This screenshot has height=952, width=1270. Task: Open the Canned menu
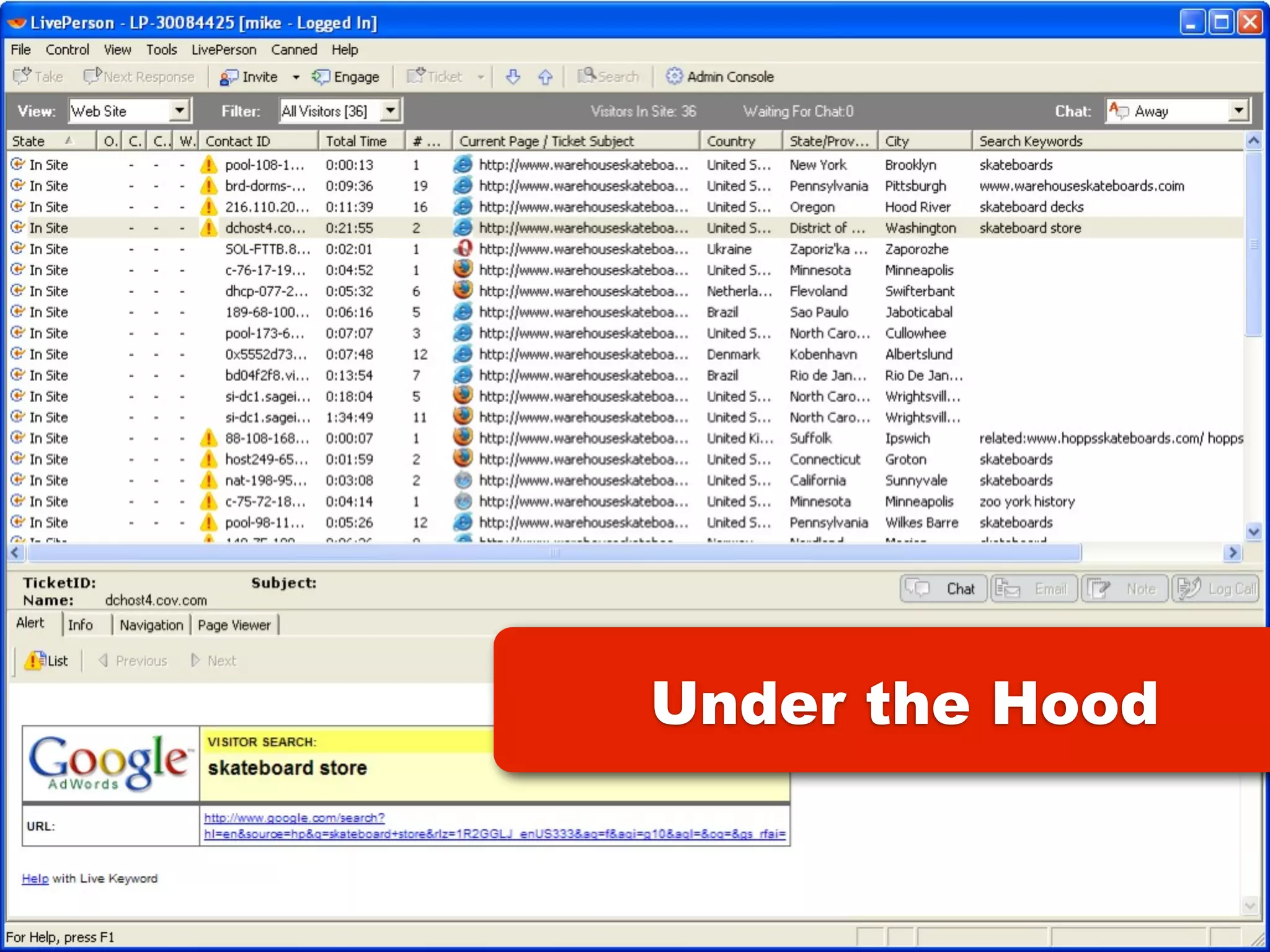point(294,50)
